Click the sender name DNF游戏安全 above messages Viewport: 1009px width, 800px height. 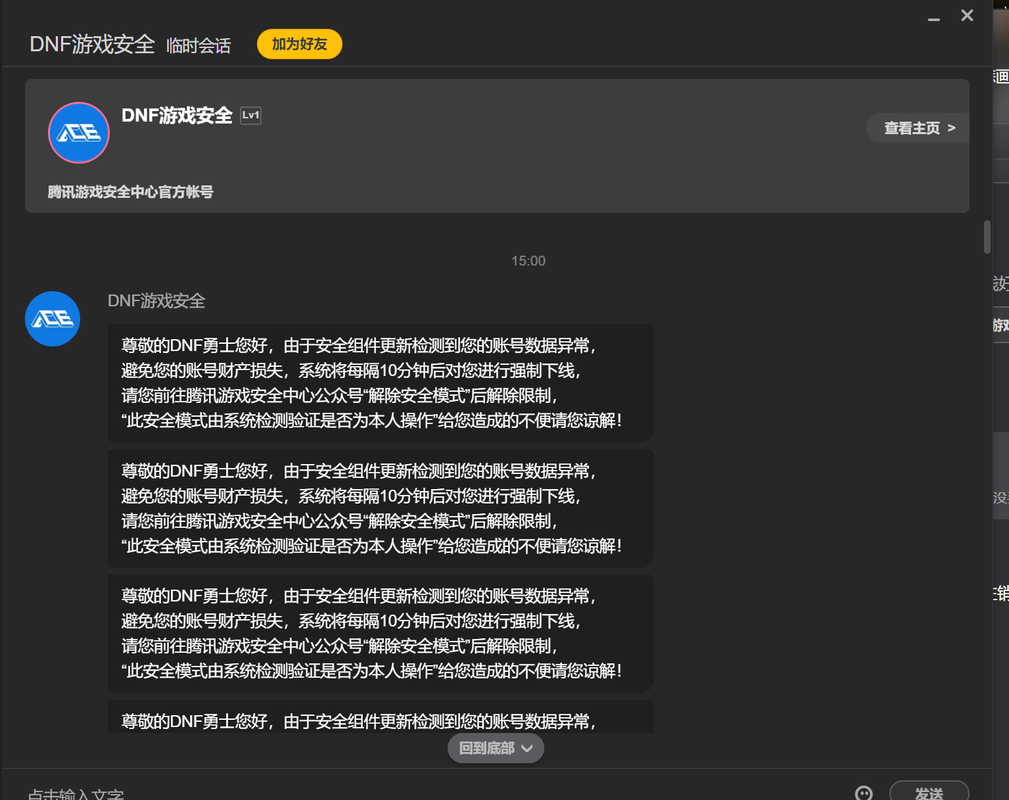156,301
